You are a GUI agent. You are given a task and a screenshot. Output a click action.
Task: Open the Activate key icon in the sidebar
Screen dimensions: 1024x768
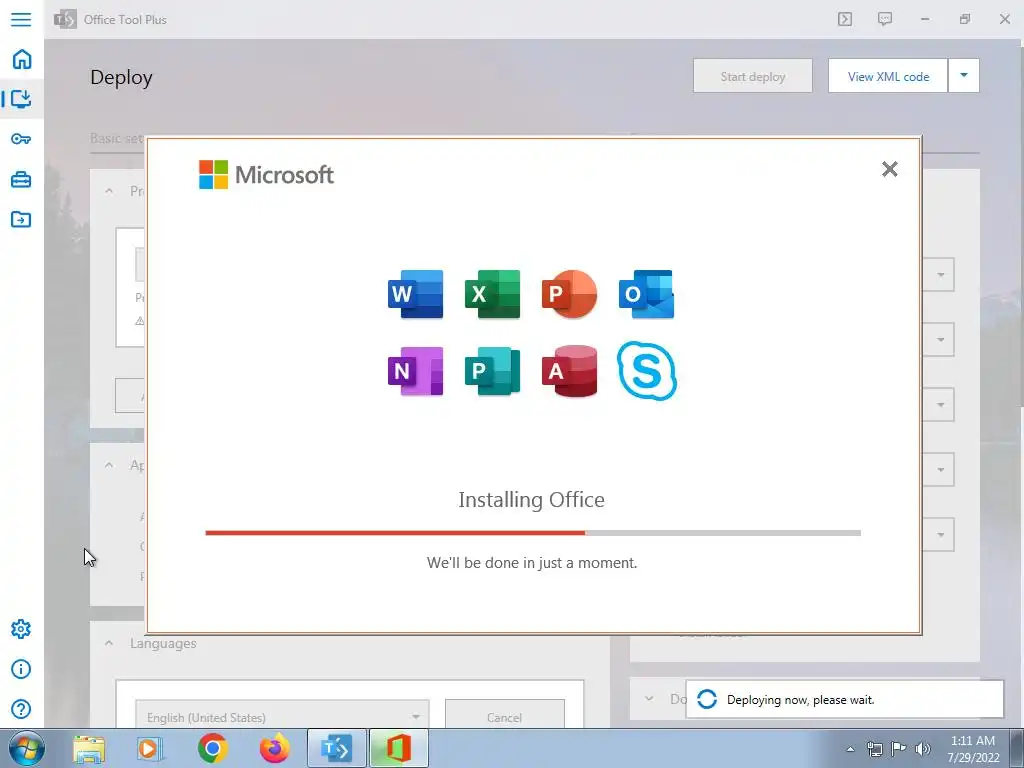[x=21, y=138]
